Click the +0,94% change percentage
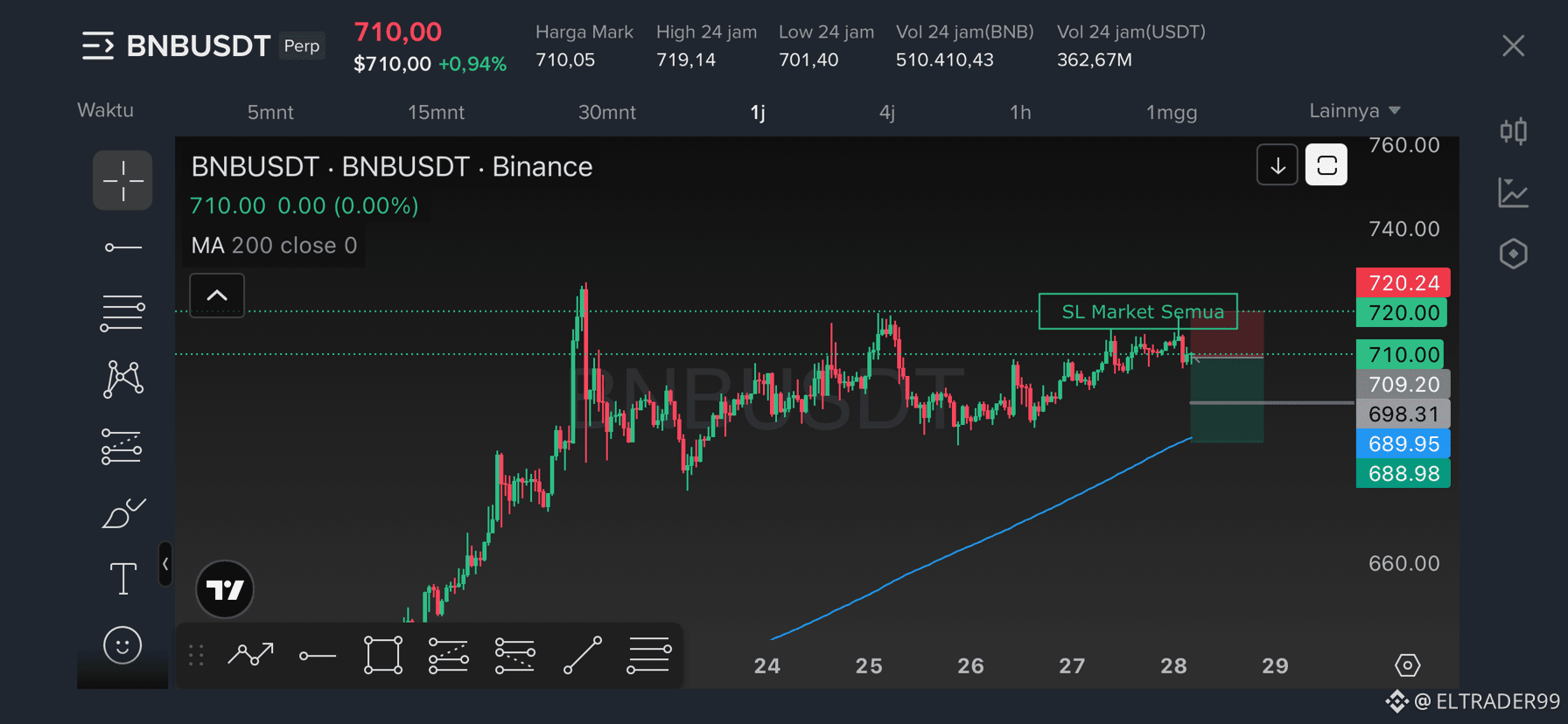The image size is (1568, 724). click(472, 64)
